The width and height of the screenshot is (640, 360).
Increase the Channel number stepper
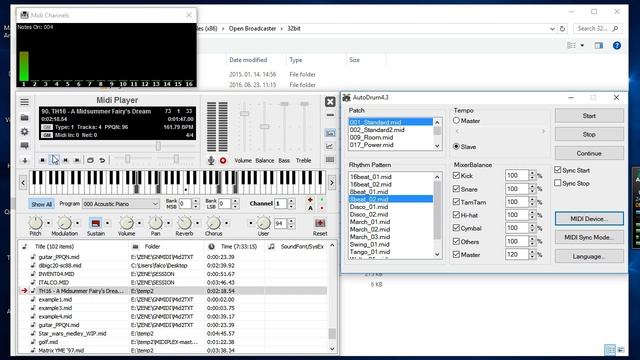(x=291, y=201)
